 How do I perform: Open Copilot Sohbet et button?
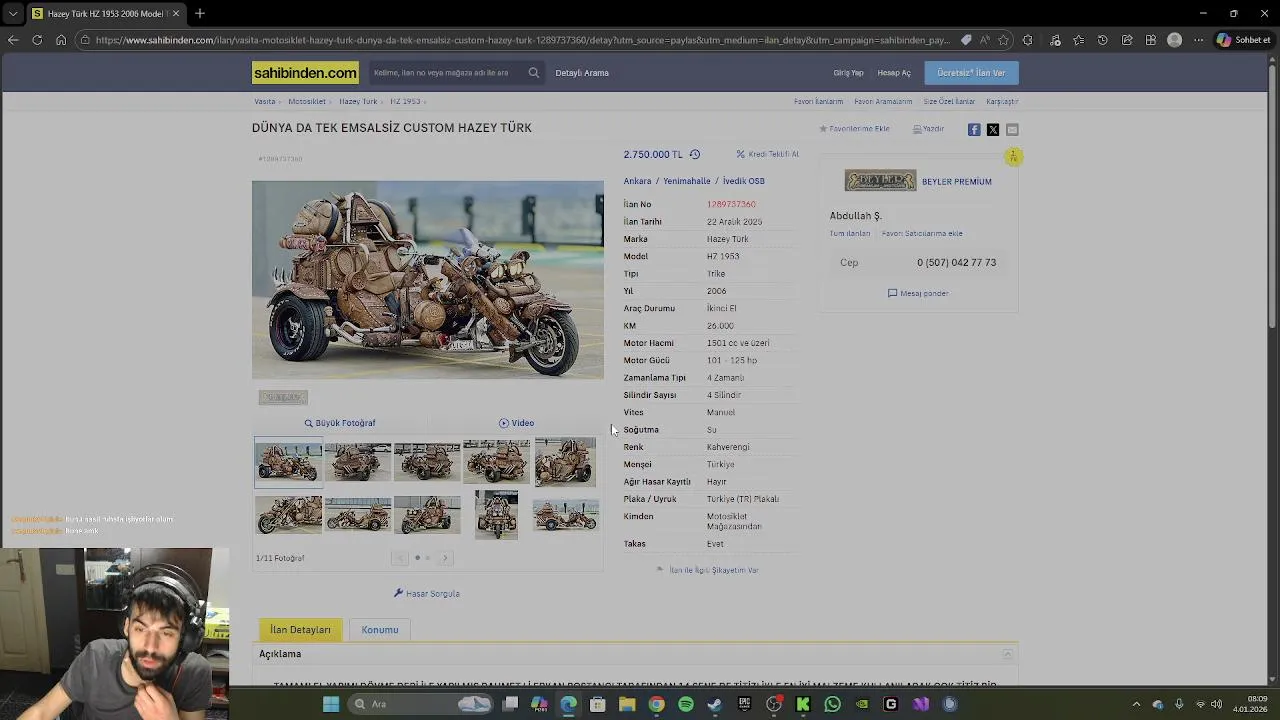(x=1244, y=40)
